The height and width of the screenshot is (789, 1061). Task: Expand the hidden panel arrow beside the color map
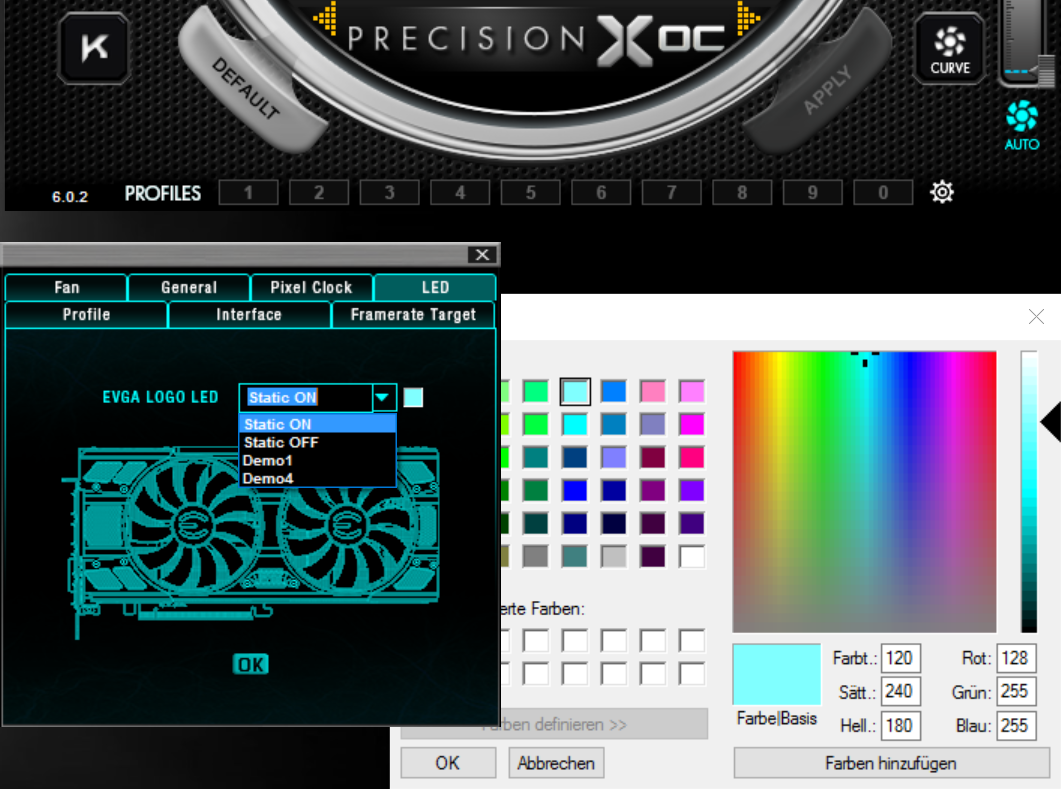1050,422
